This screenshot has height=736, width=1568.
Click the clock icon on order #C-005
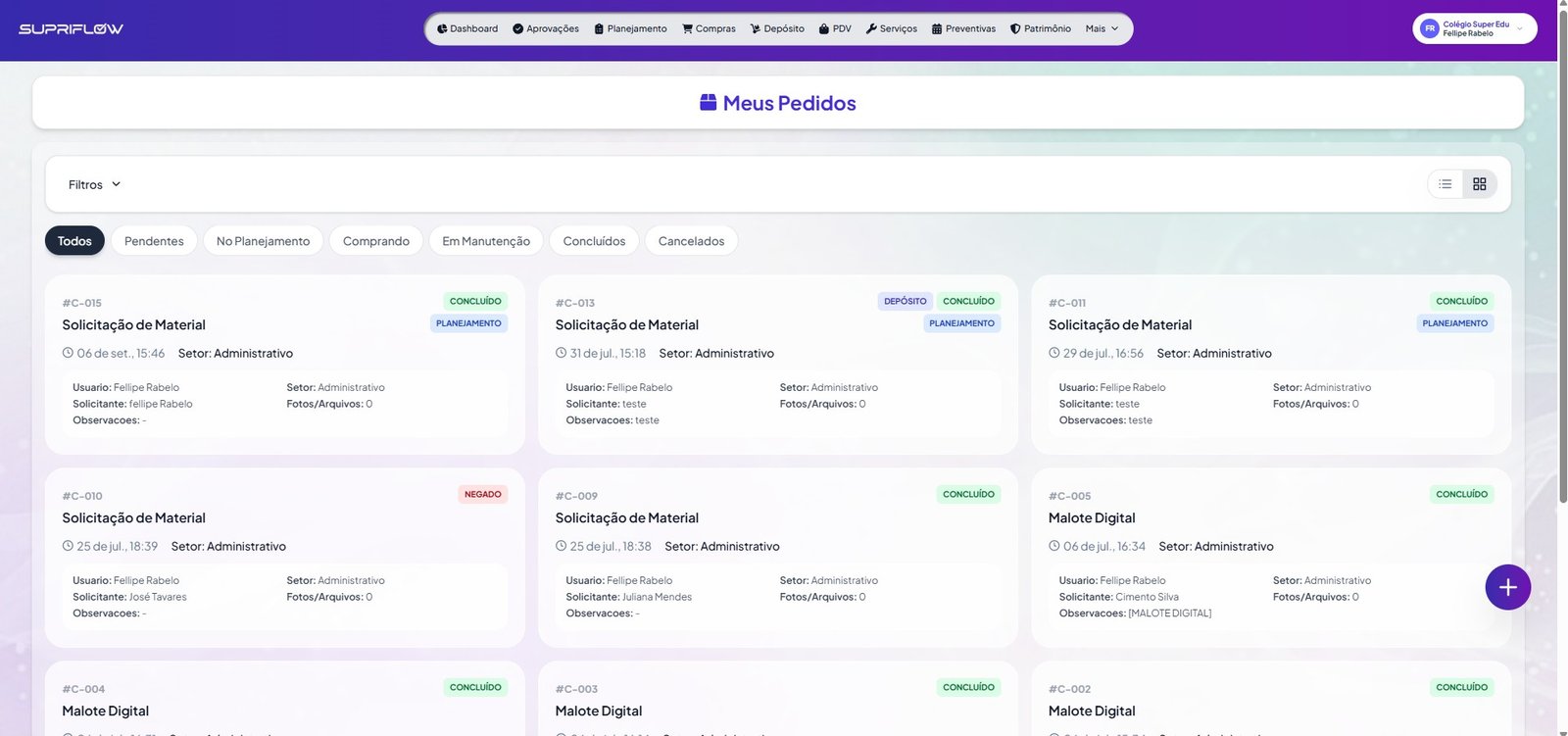[1054, 546]
